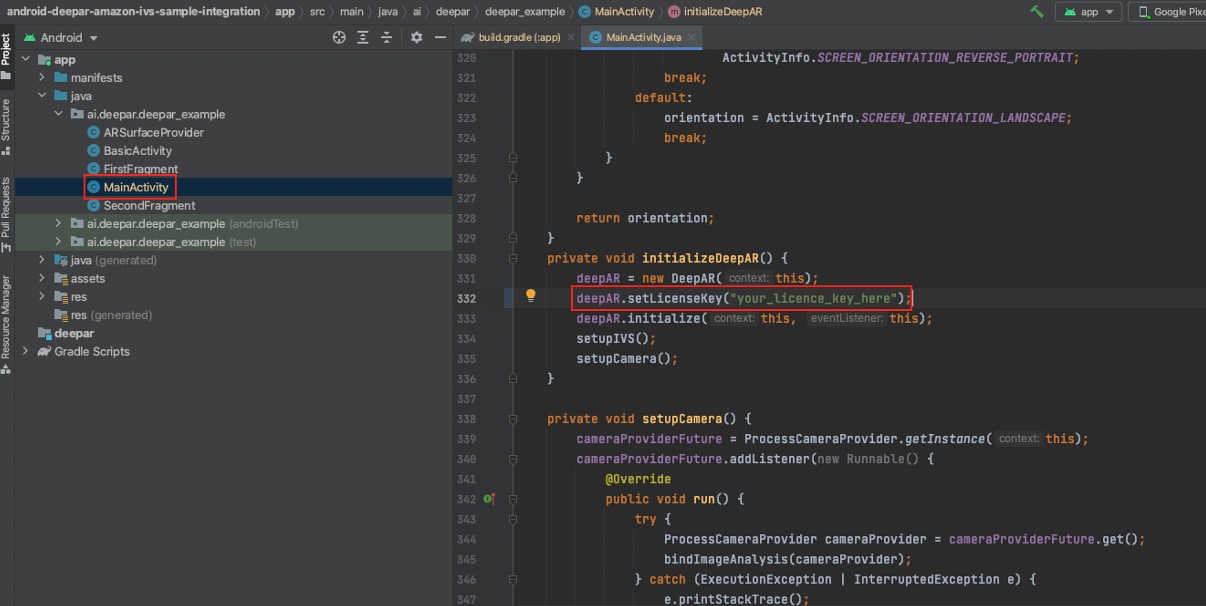Toggle the Structure tool window
Screen dimensions: 1206x606
point(6,126)
